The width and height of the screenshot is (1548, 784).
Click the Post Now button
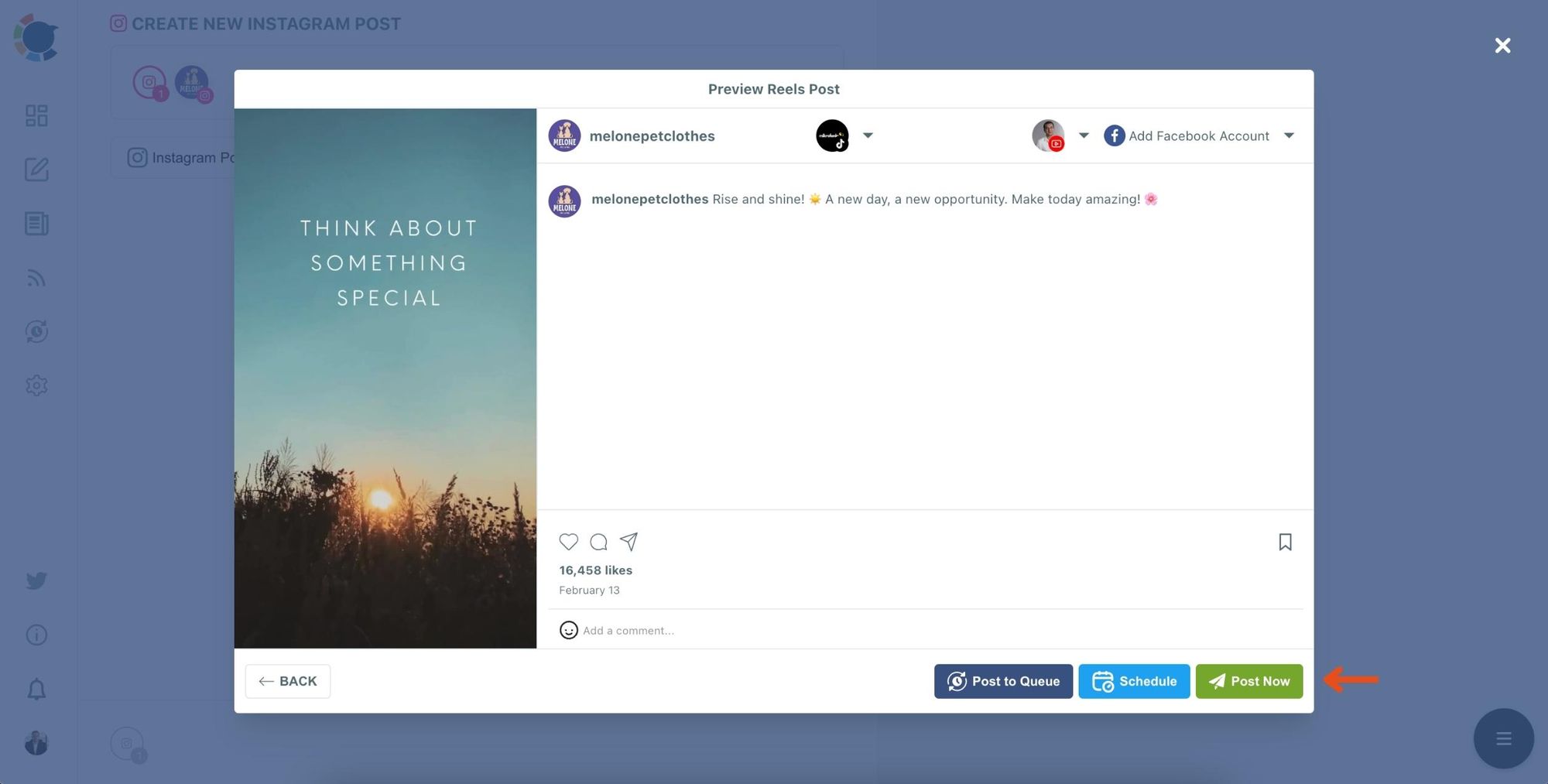pos(1249,681)
